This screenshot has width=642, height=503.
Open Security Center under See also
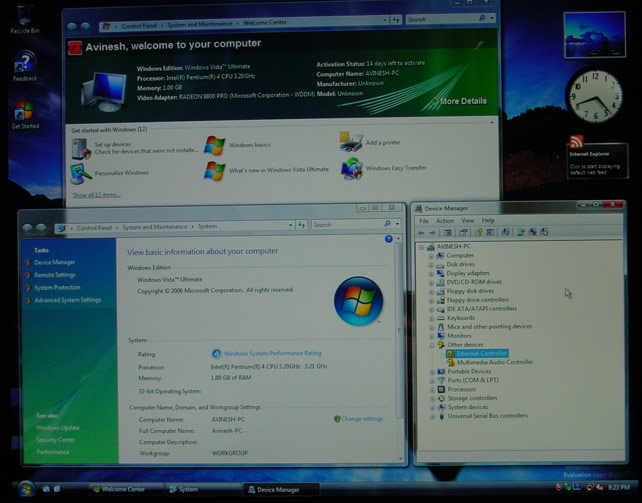click(x=55, y=440)
